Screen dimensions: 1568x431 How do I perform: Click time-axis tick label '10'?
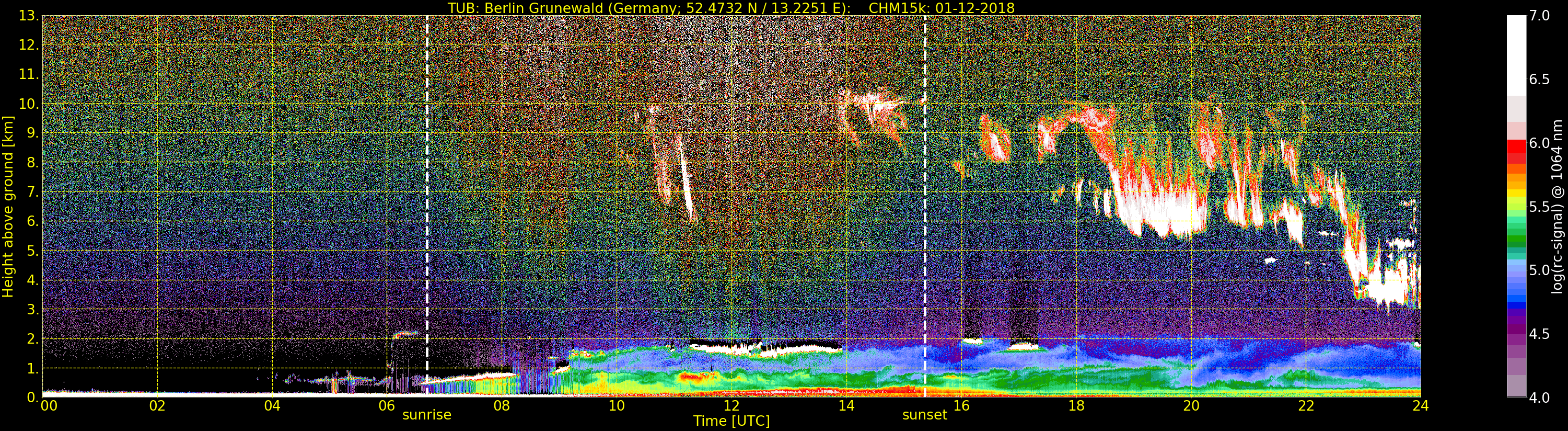point(617,405)
